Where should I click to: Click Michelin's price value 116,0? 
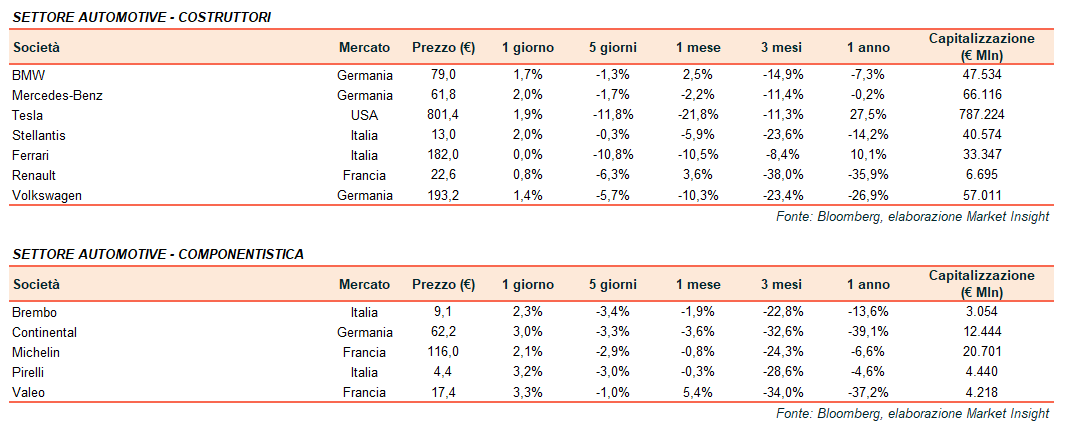tap(440, 352)
